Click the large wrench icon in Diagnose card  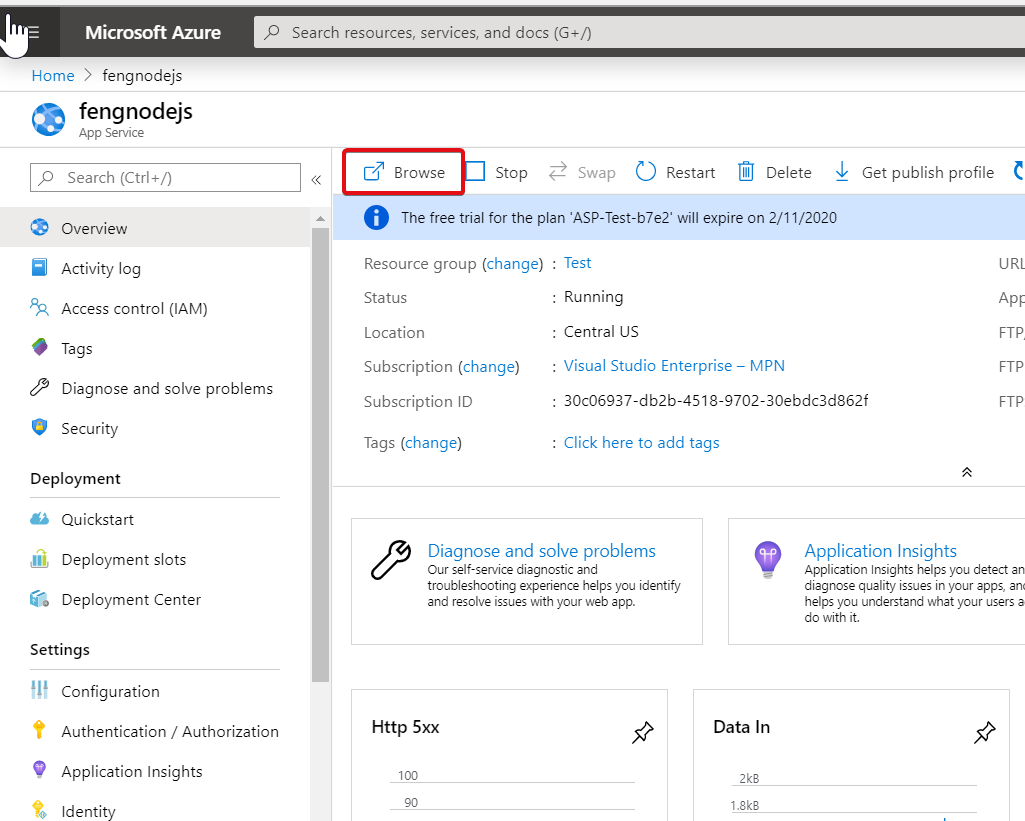tap(391, 560)
